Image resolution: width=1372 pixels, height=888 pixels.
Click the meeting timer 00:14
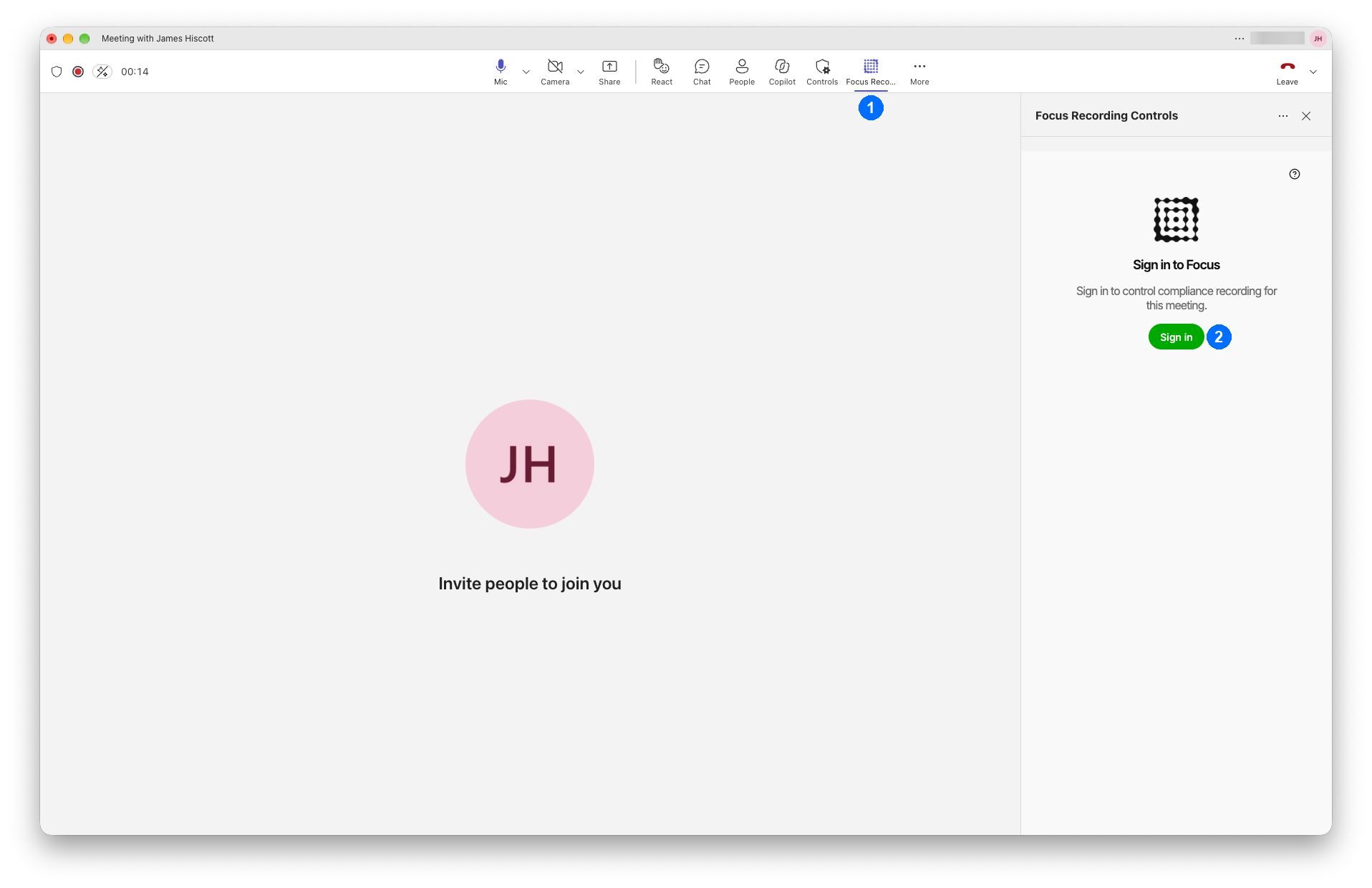point(135,72)
